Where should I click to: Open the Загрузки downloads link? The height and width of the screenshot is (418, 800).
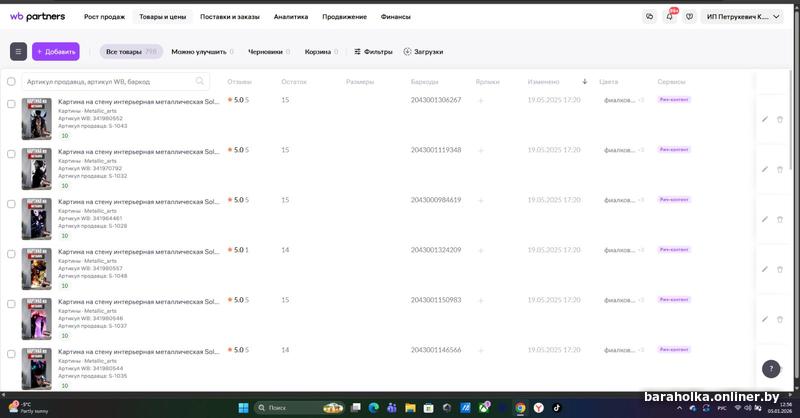pos(423,51)
